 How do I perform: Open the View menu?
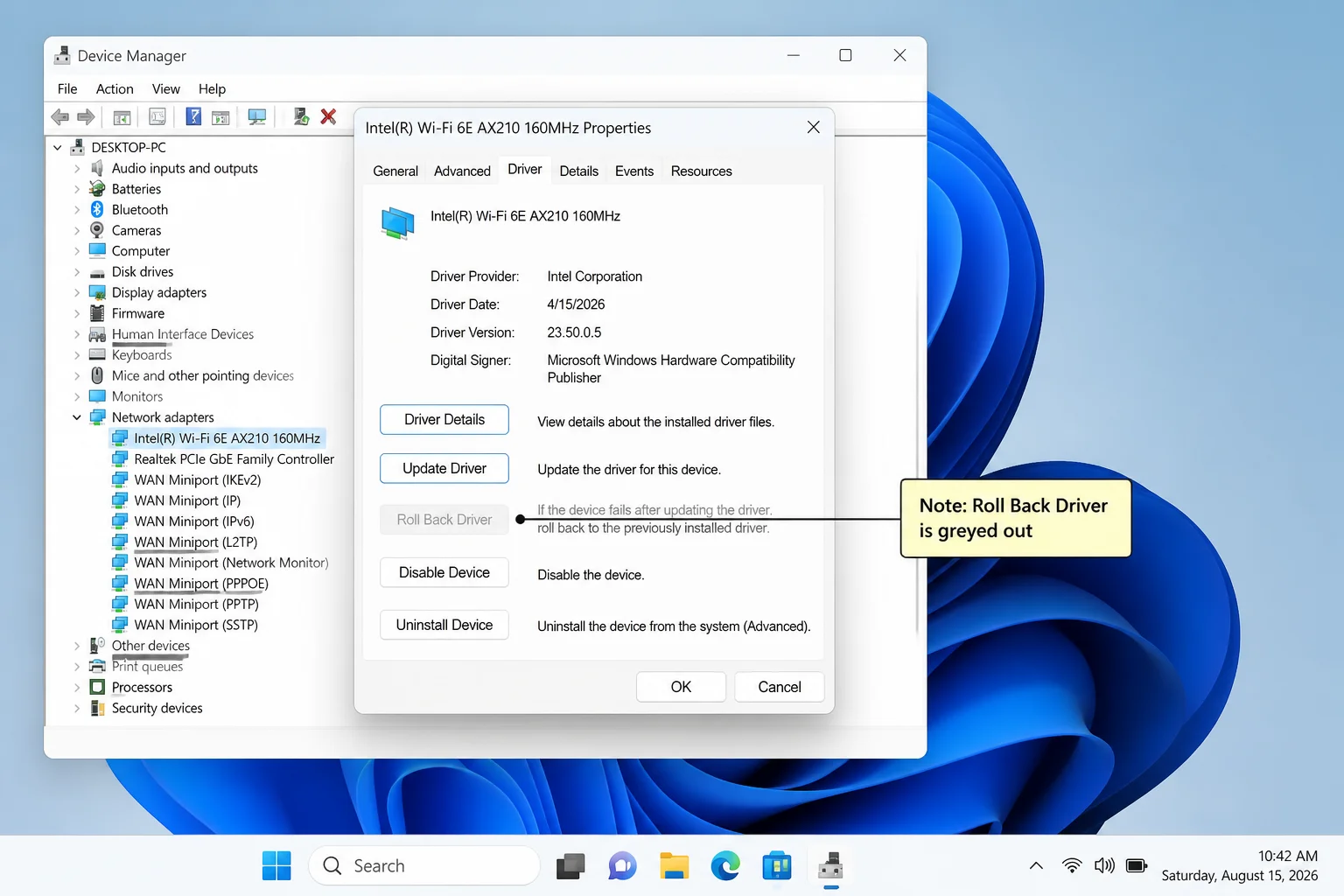(x=166, y=88)
